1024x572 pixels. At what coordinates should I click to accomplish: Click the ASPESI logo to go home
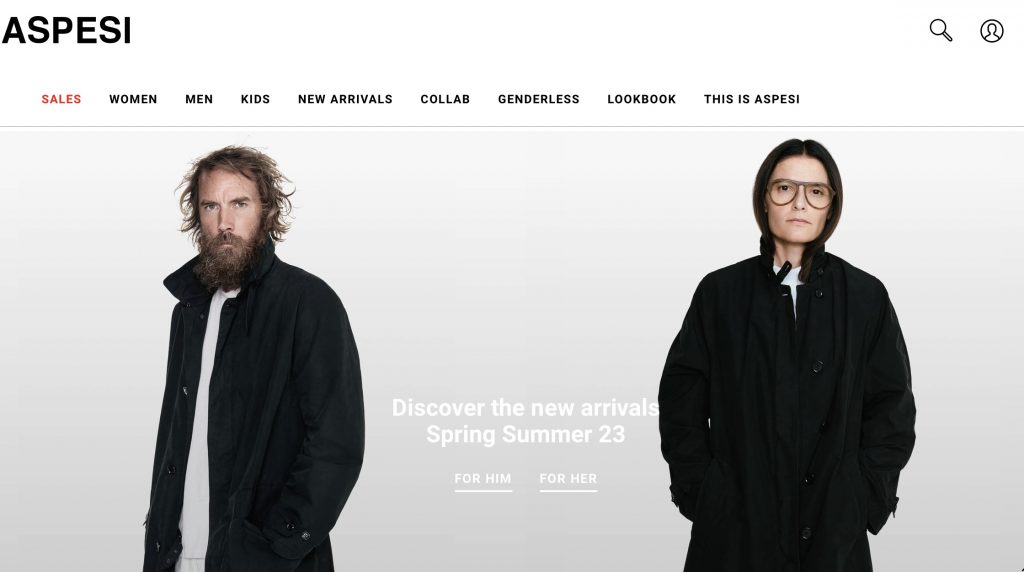point(67,31)
